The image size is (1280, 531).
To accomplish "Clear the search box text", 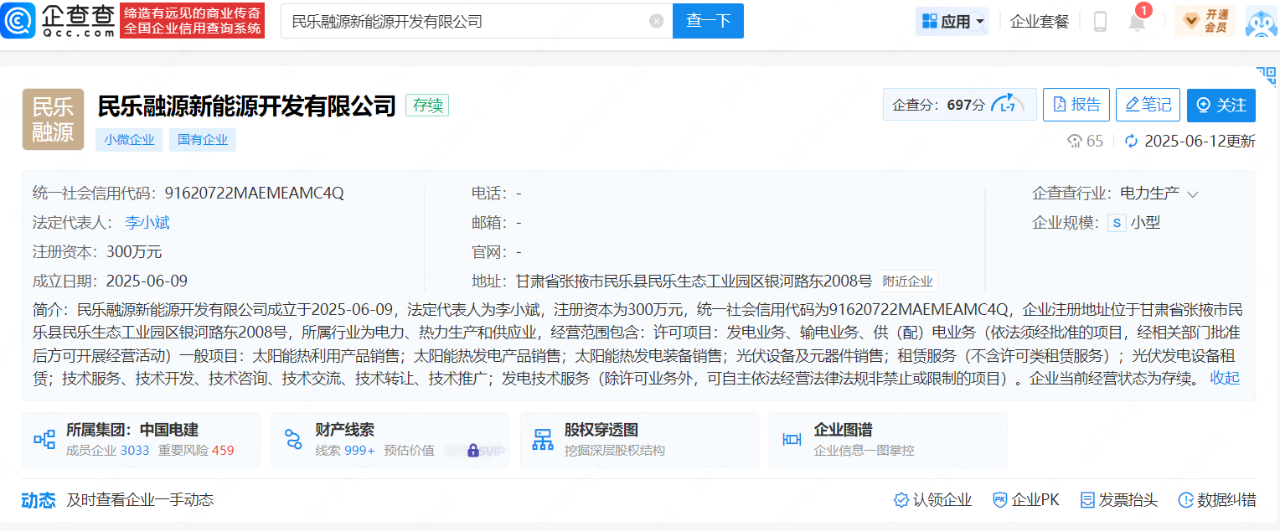I will click(656, 21).
